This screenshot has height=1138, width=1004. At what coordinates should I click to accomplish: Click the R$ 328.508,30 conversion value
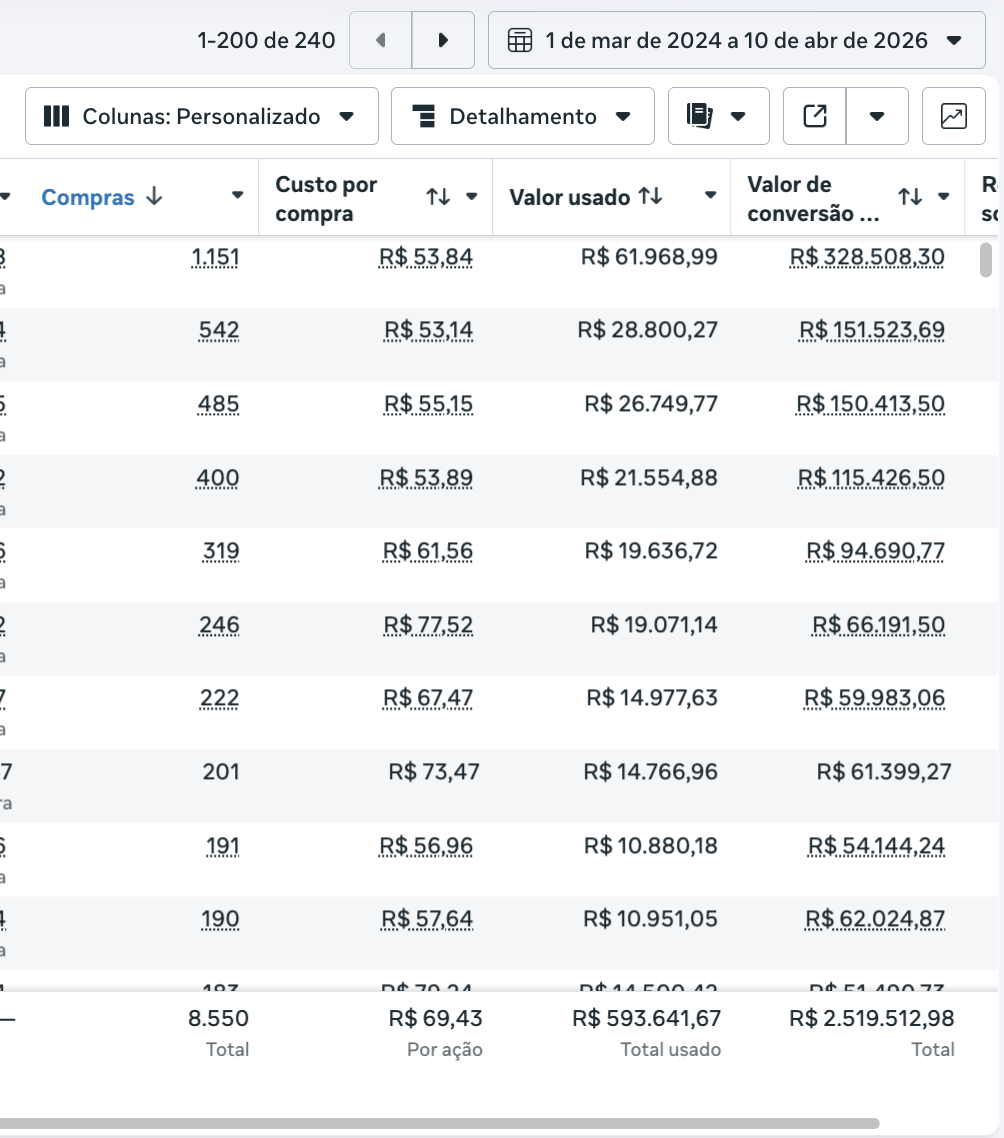coord(867,258)
